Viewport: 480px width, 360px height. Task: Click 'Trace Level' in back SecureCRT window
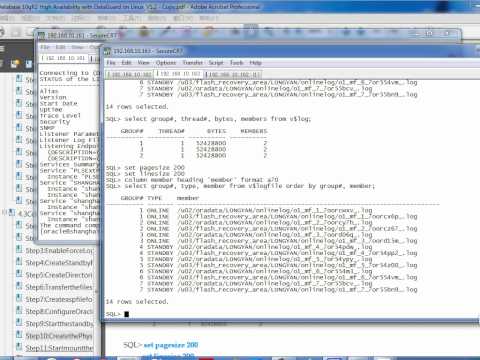(x=60, y=116)
